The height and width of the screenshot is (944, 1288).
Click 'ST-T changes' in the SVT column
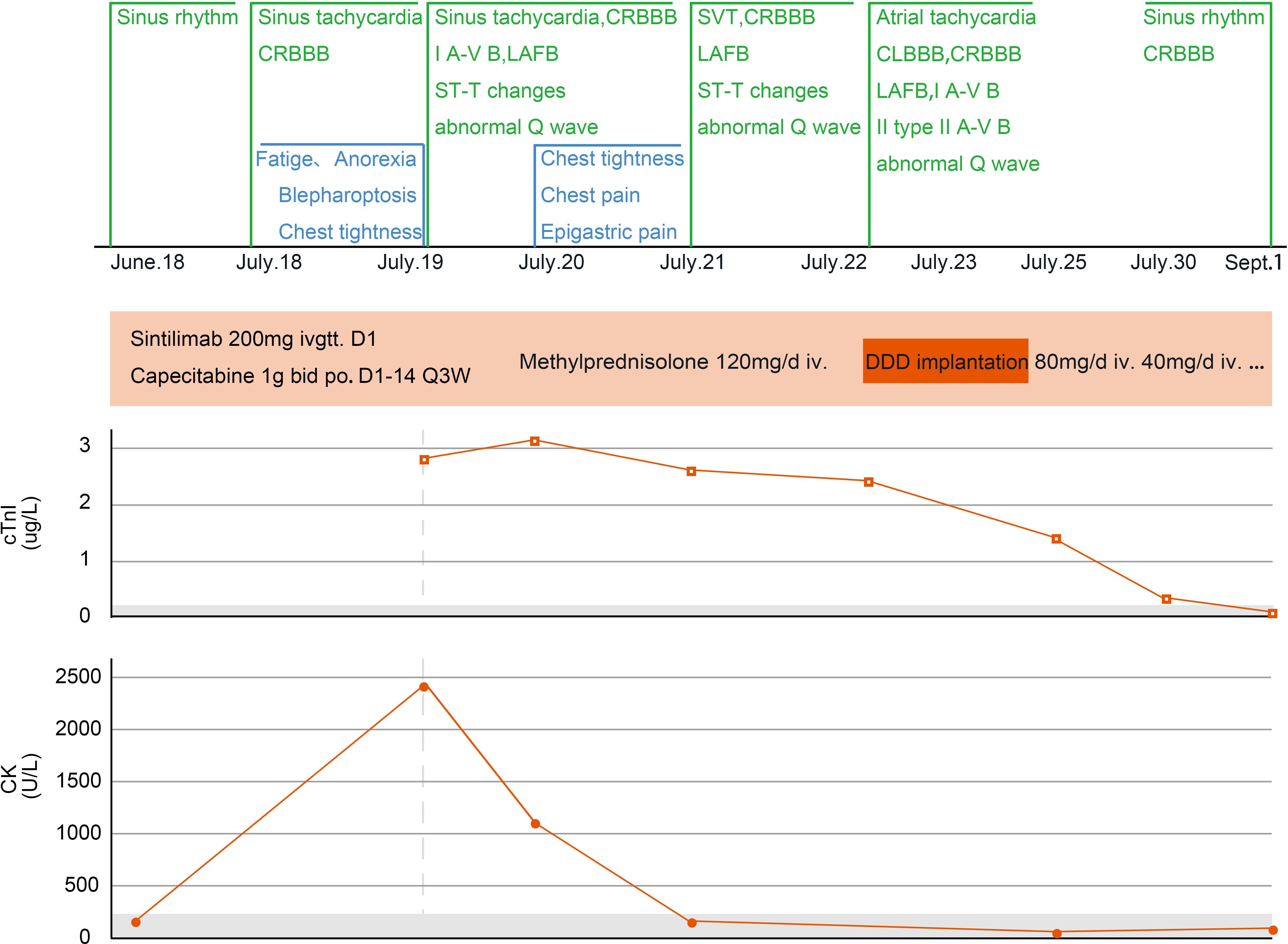point(762,90)
